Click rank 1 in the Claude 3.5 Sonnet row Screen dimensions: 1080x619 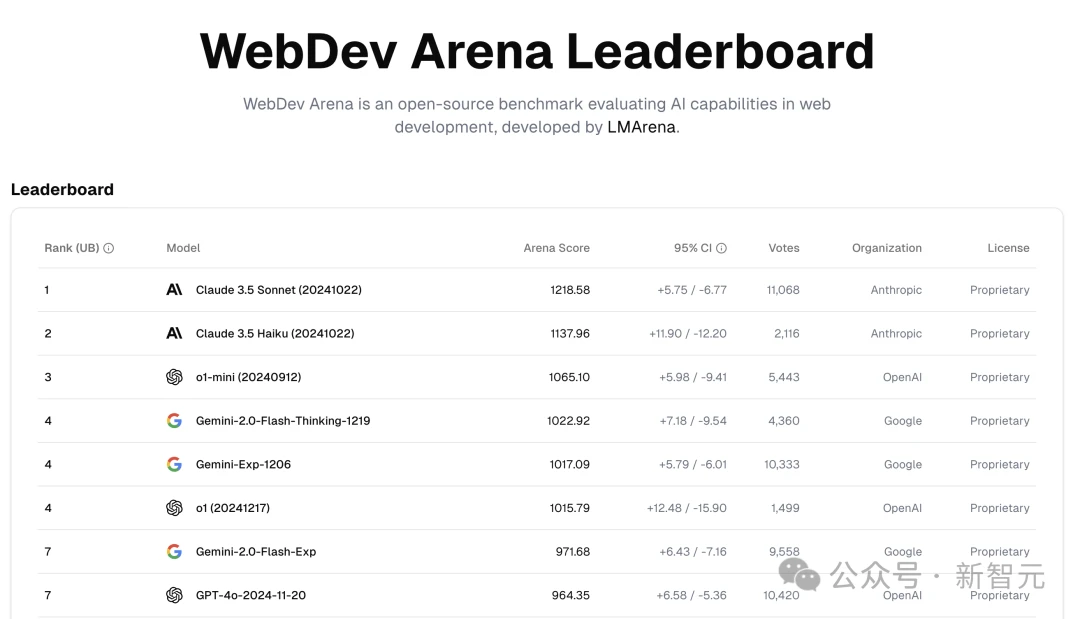tap(47, 290)
